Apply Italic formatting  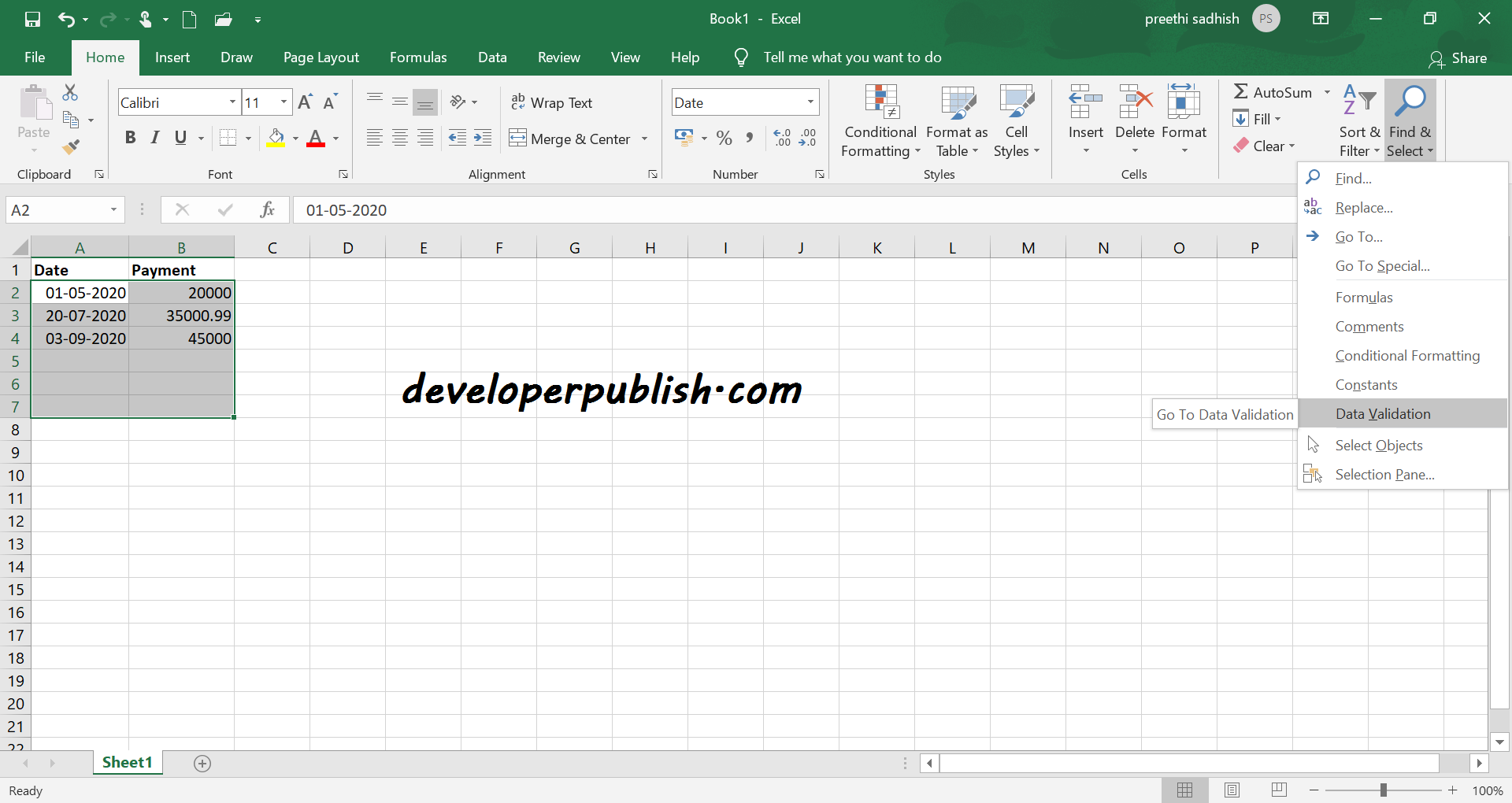pyautogui.click(x=154, y=137)
